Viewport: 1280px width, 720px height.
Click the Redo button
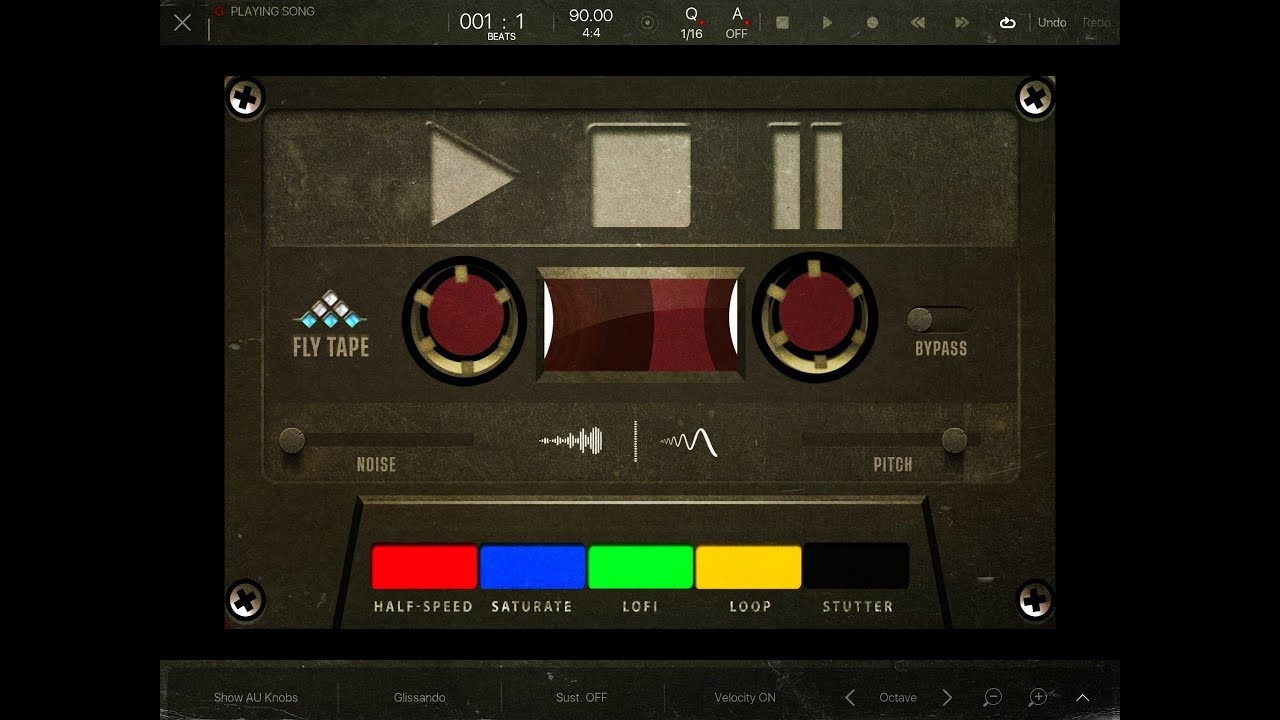click(1096, 22)
